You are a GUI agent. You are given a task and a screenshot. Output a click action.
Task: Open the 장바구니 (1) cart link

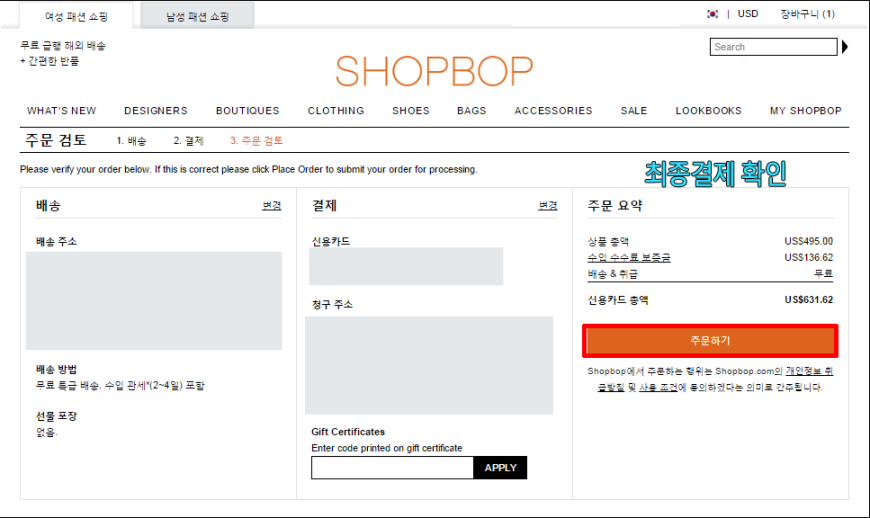(807, 14)
